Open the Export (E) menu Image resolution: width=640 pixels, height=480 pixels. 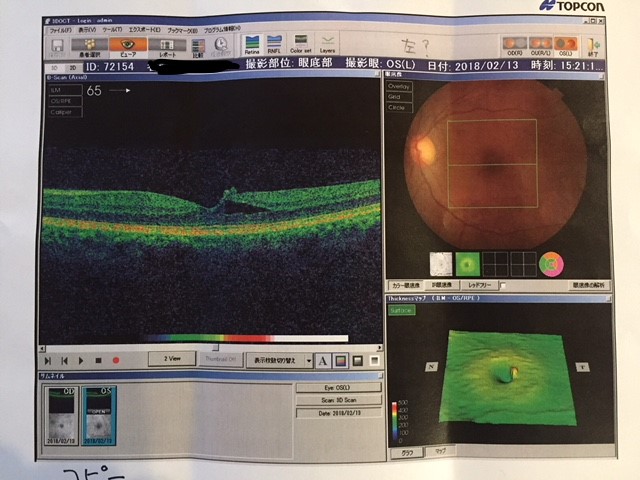(144, 30)
